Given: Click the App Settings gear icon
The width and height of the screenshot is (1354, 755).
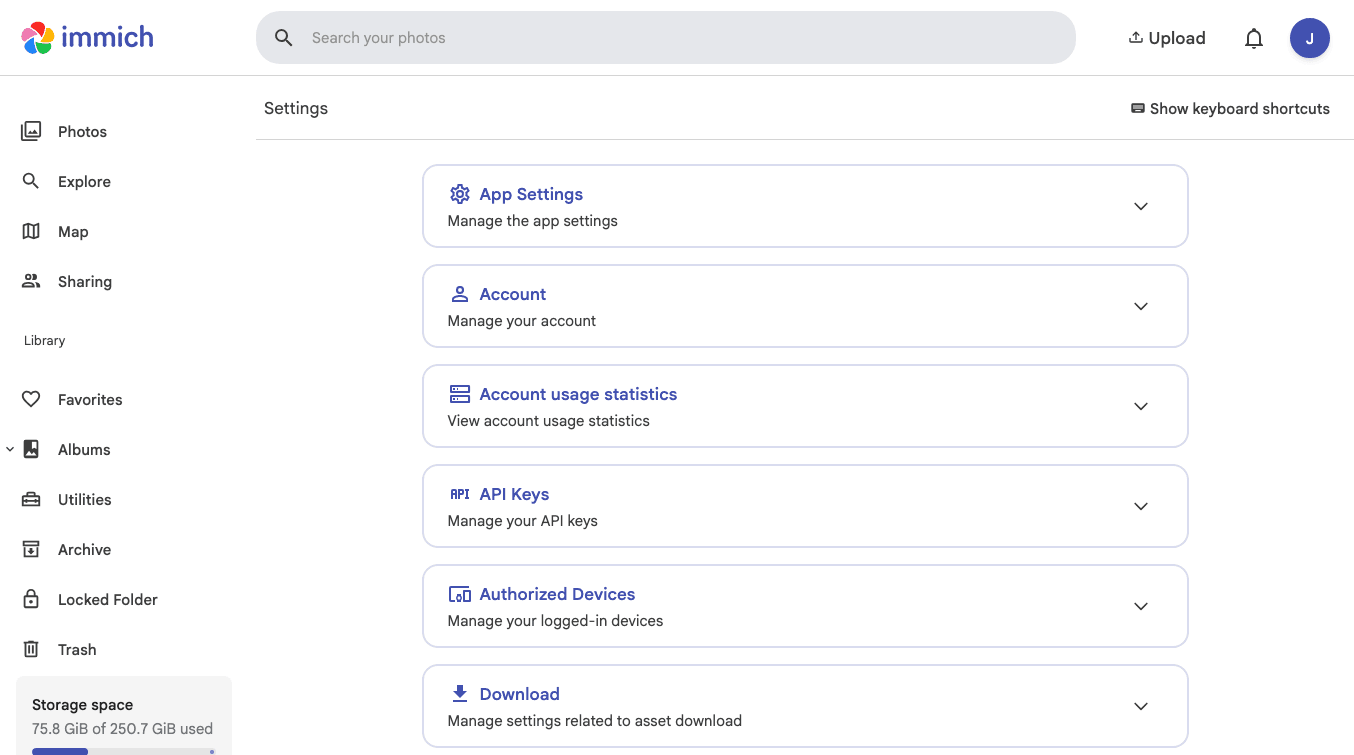Looking at the screenshot, I should [x=460, y=194].
